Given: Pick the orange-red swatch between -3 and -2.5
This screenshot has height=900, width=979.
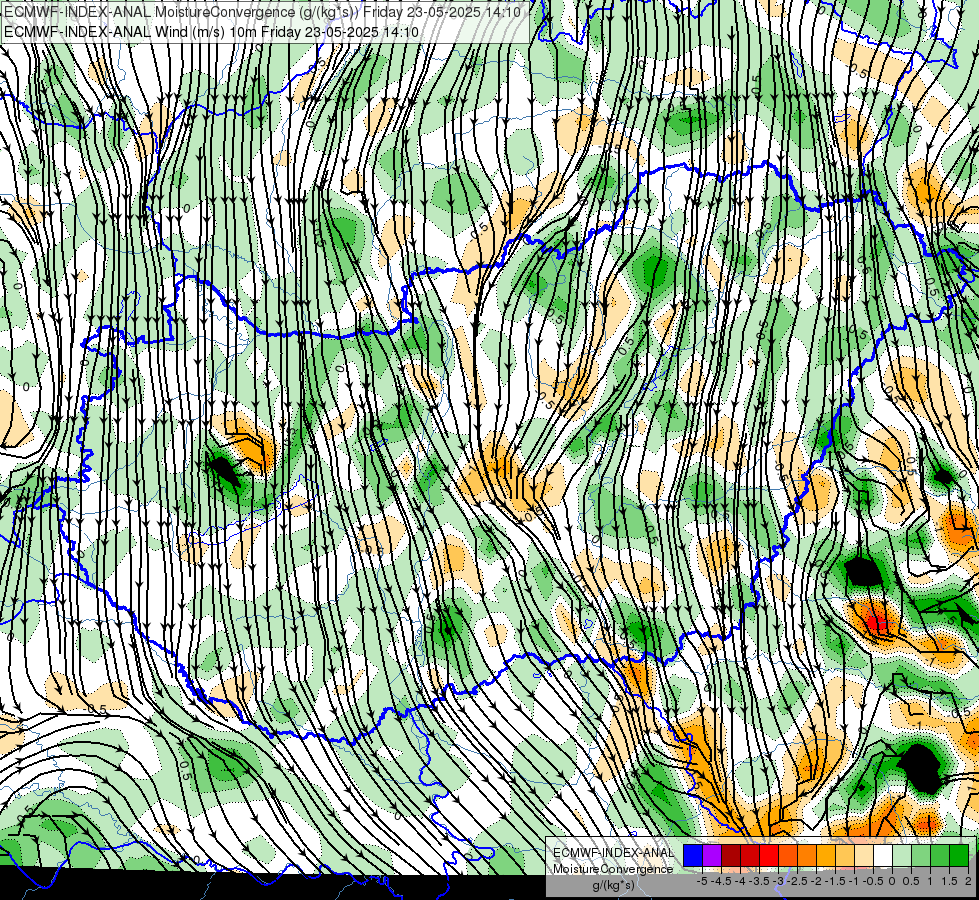Looking at the screenshot, I should pyautogui.click(x=788, y=856).
